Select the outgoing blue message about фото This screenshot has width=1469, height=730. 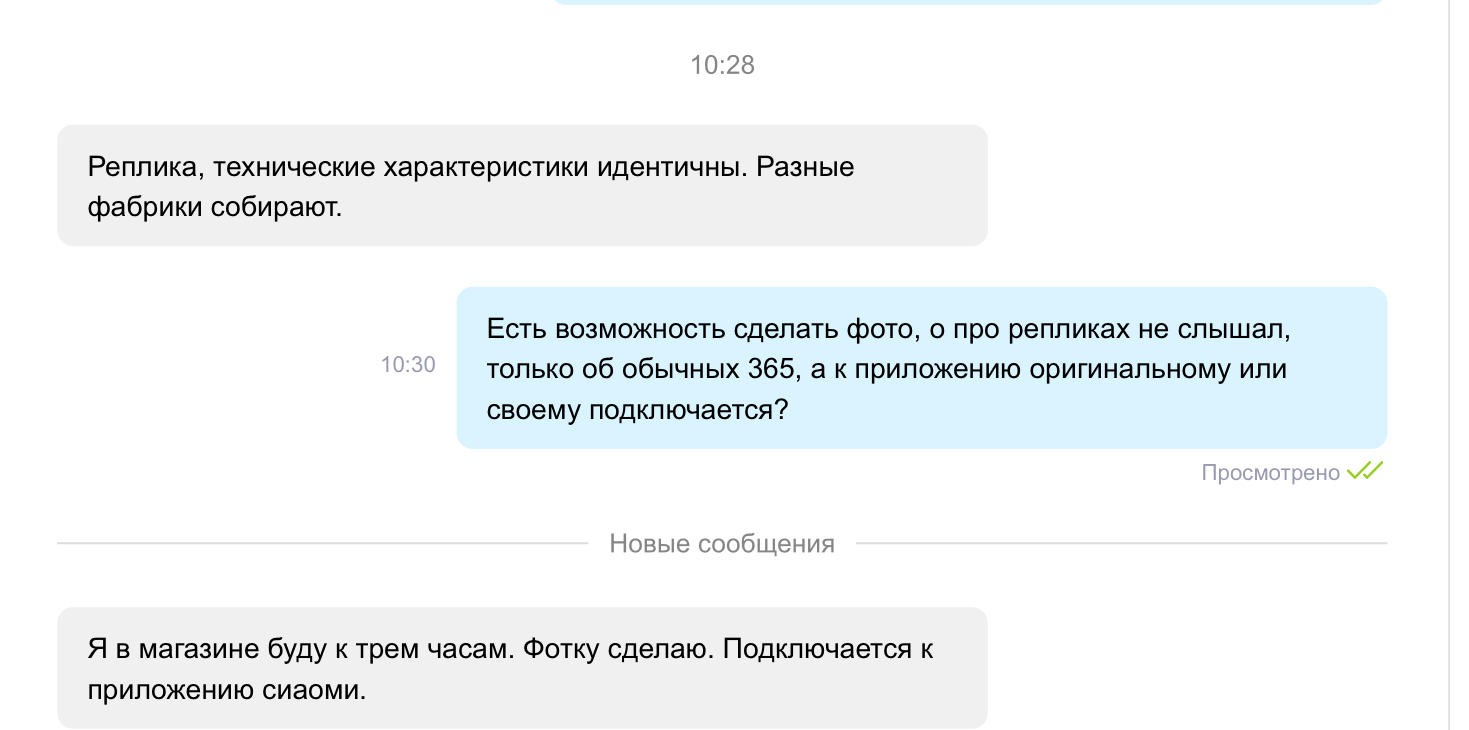tap(922, 368)
